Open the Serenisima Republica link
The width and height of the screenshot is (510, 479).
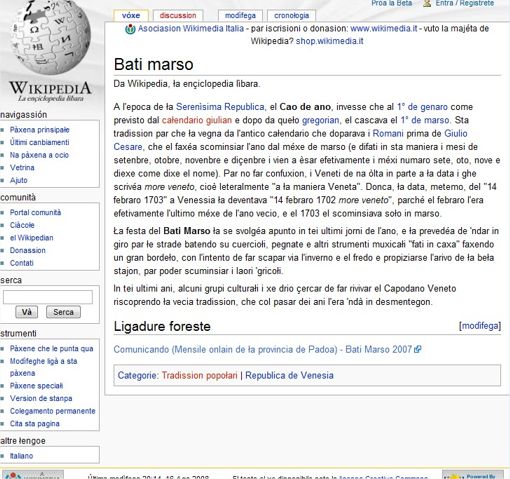tap(220, 107)
